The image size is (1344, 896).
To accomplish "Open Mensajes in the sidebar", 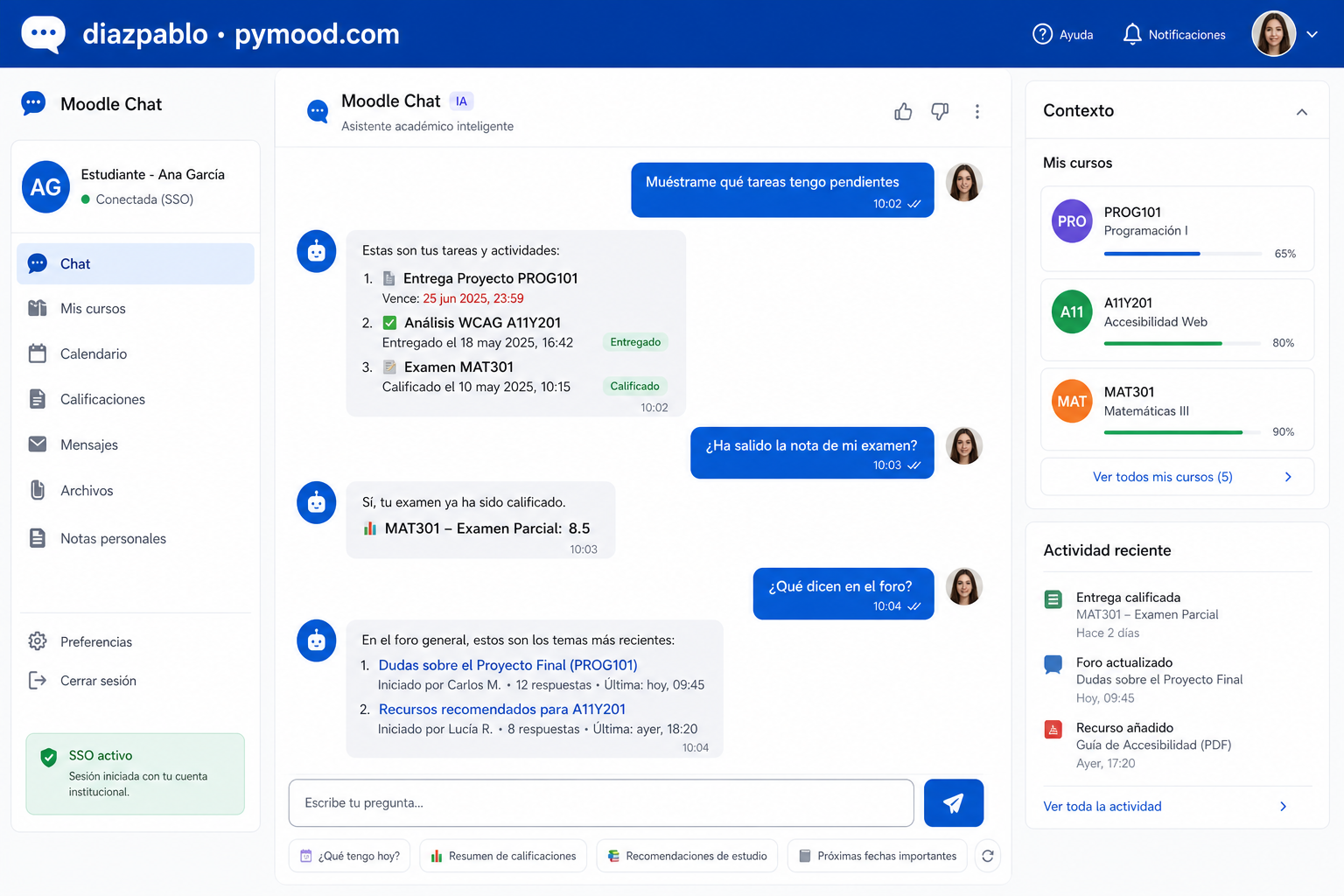I will [136, 444].
